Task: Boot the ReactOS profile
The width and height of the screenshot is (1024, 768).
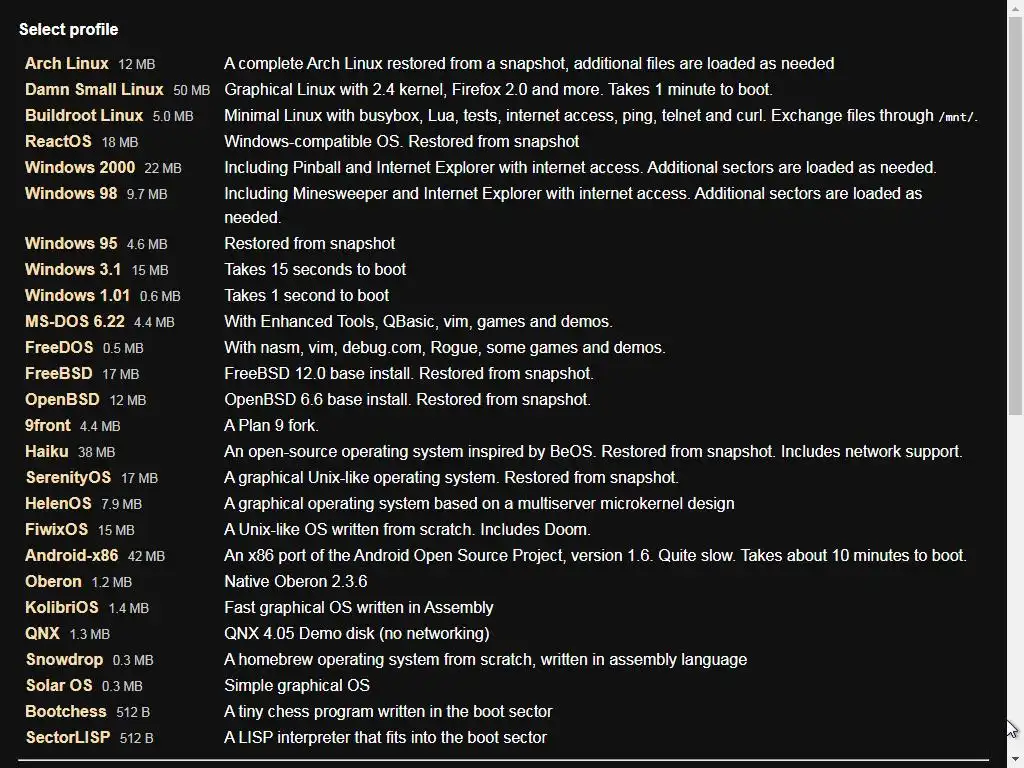Action: click(58, 141)
